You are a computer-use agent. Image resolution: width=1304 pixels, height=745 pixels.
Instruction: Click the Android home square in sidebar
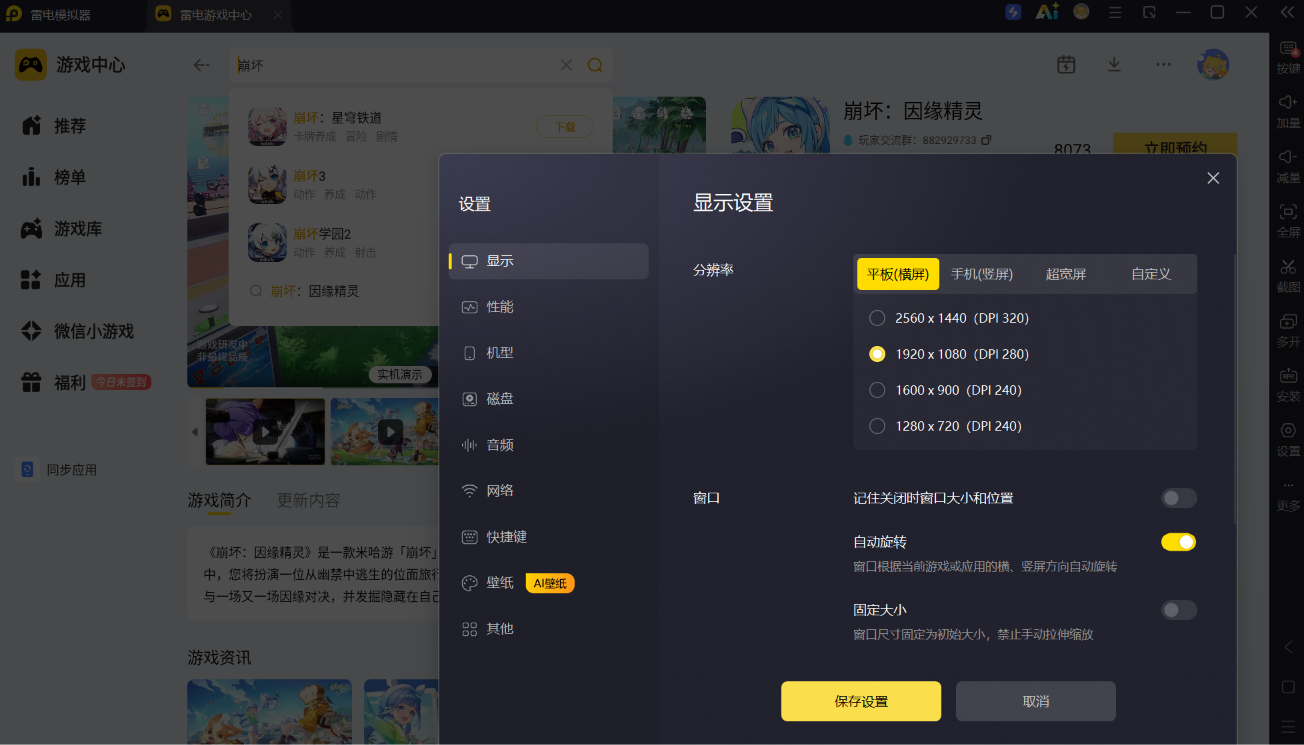click(1289, 687)
